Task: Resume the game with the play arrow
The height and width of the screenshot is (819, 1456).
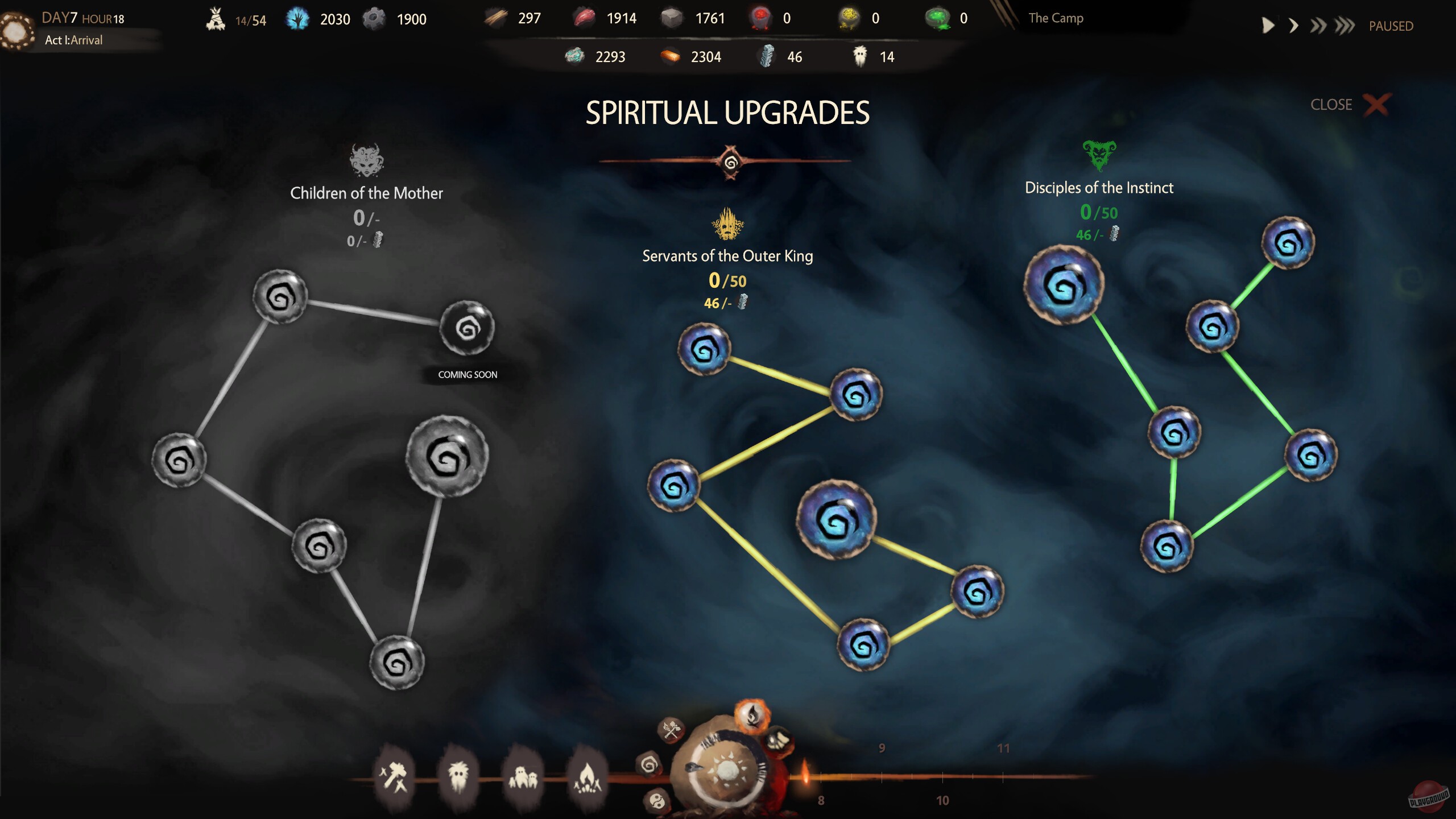Action: click(1268, 26)
